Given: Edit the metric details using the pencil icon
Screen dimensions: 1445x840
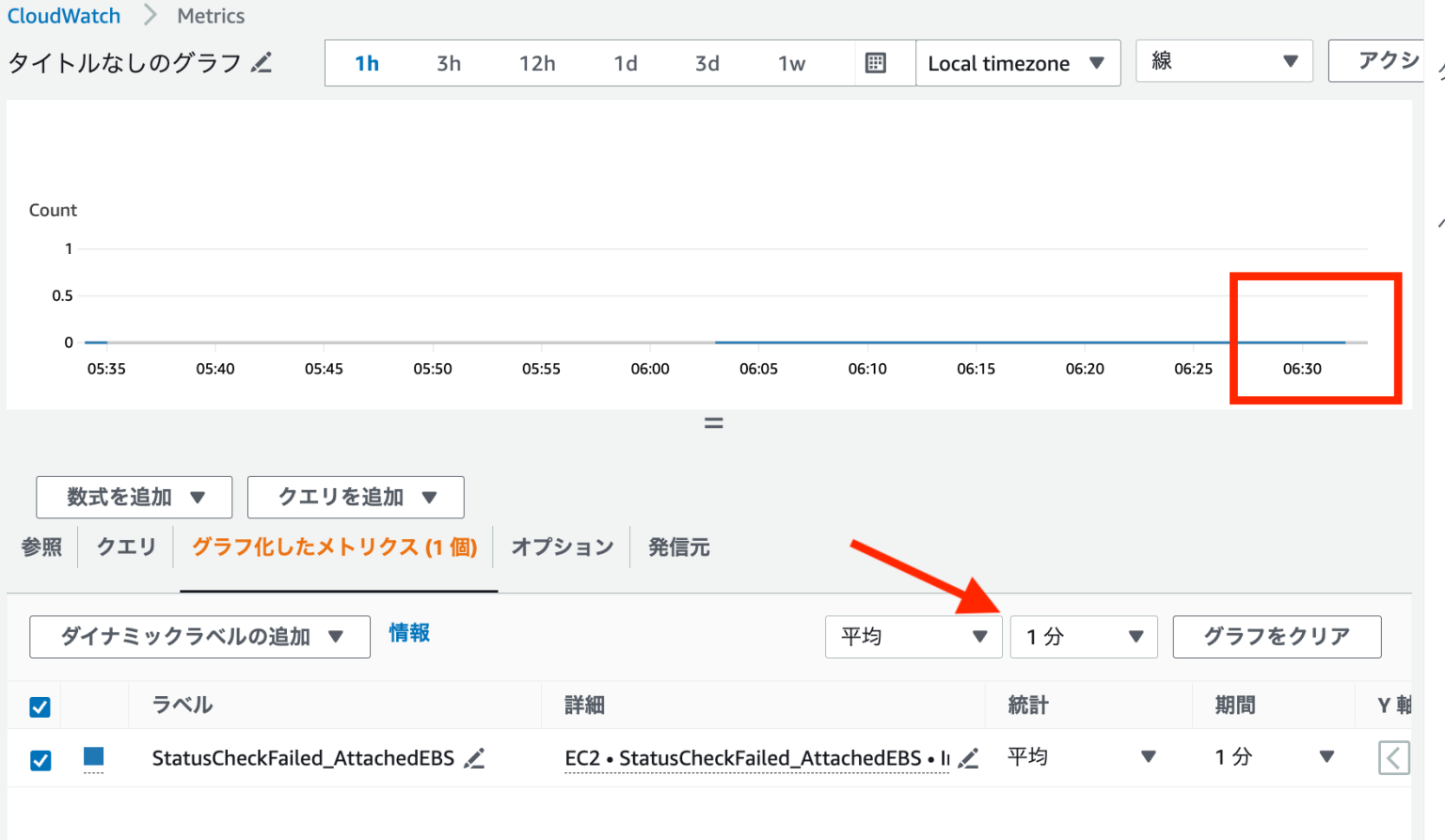Looking at the screenshot, I should [x=968, y=758].
